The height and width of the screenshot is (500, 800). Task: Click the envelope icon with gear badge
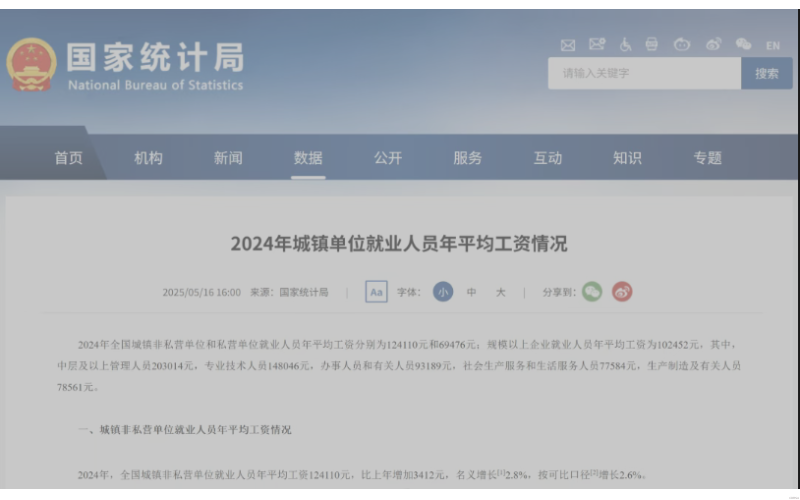597,44
